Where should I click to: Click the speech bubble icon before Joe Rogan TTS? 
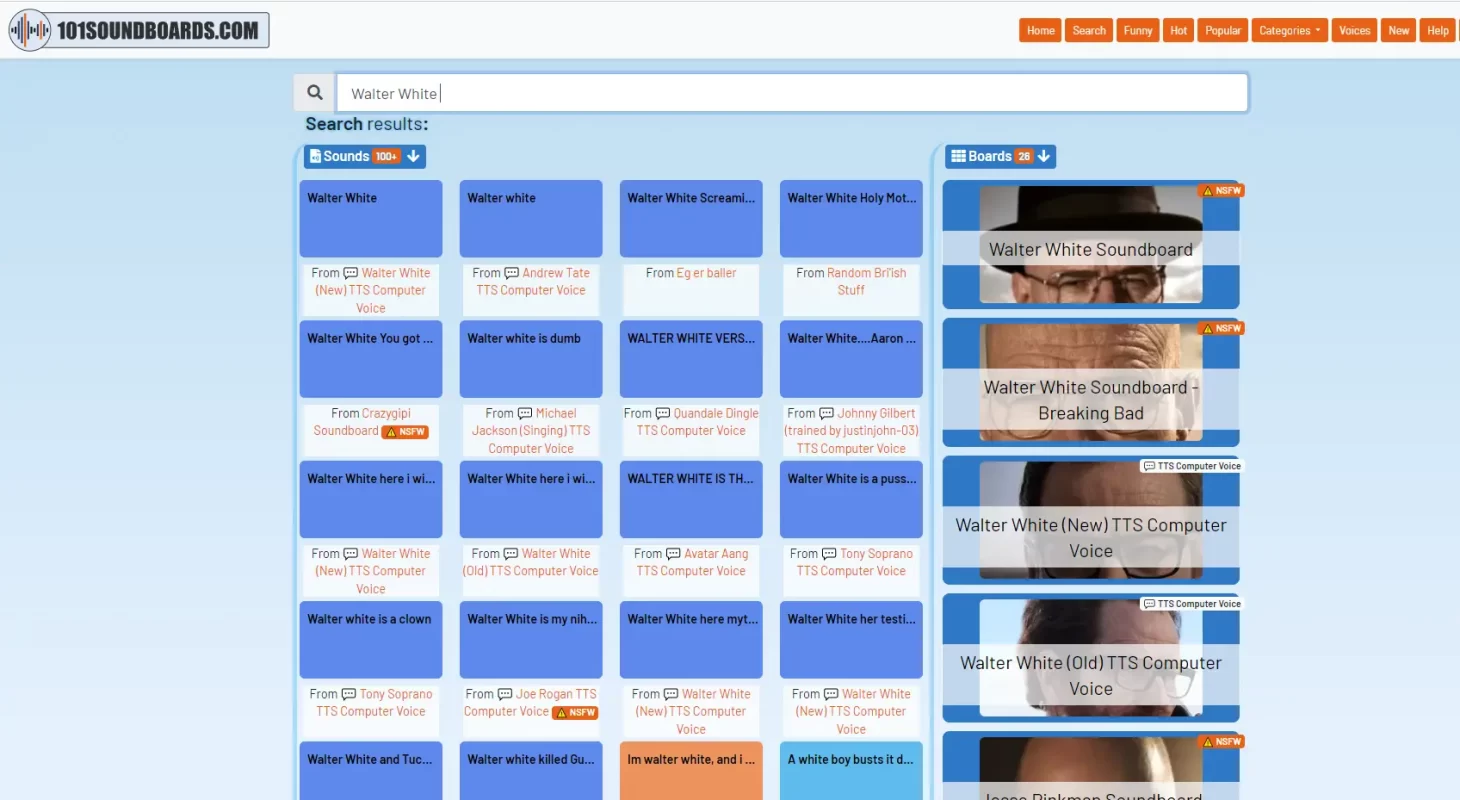click(x=505, y=694)
